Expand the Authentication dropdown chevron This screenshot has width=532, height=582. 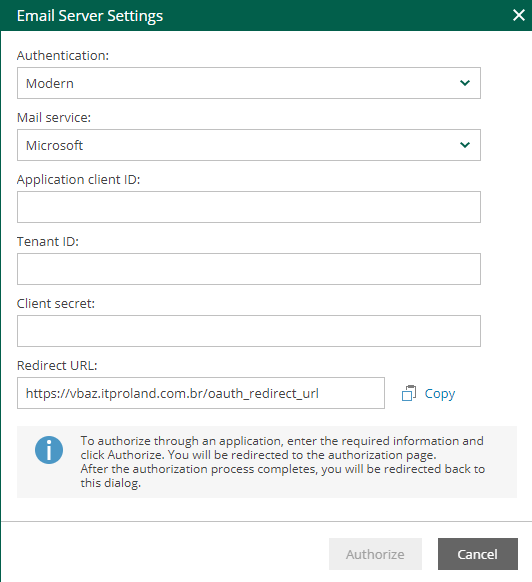point(465,83)
